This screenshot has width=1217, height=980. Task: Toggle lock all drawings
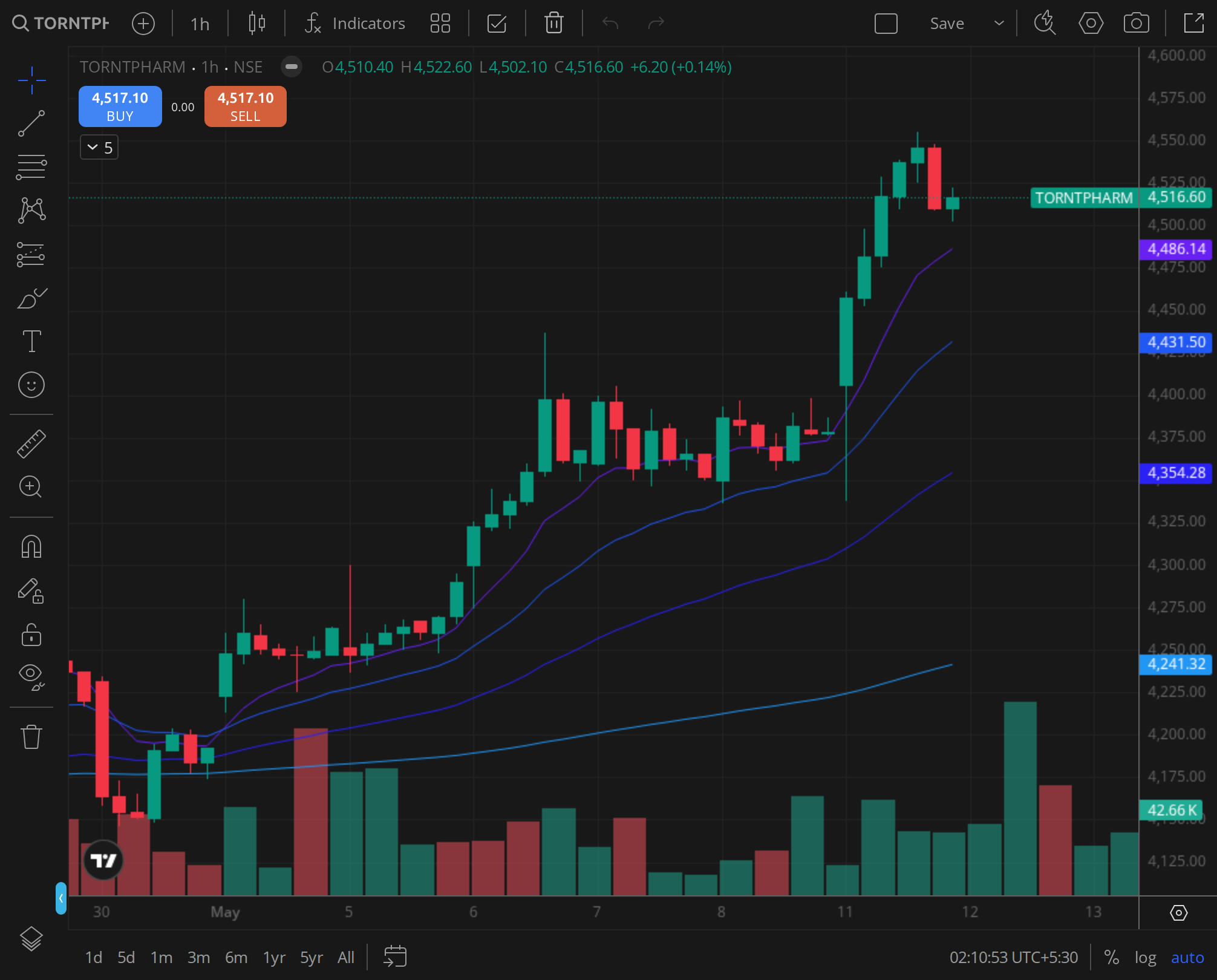(31, 635)
